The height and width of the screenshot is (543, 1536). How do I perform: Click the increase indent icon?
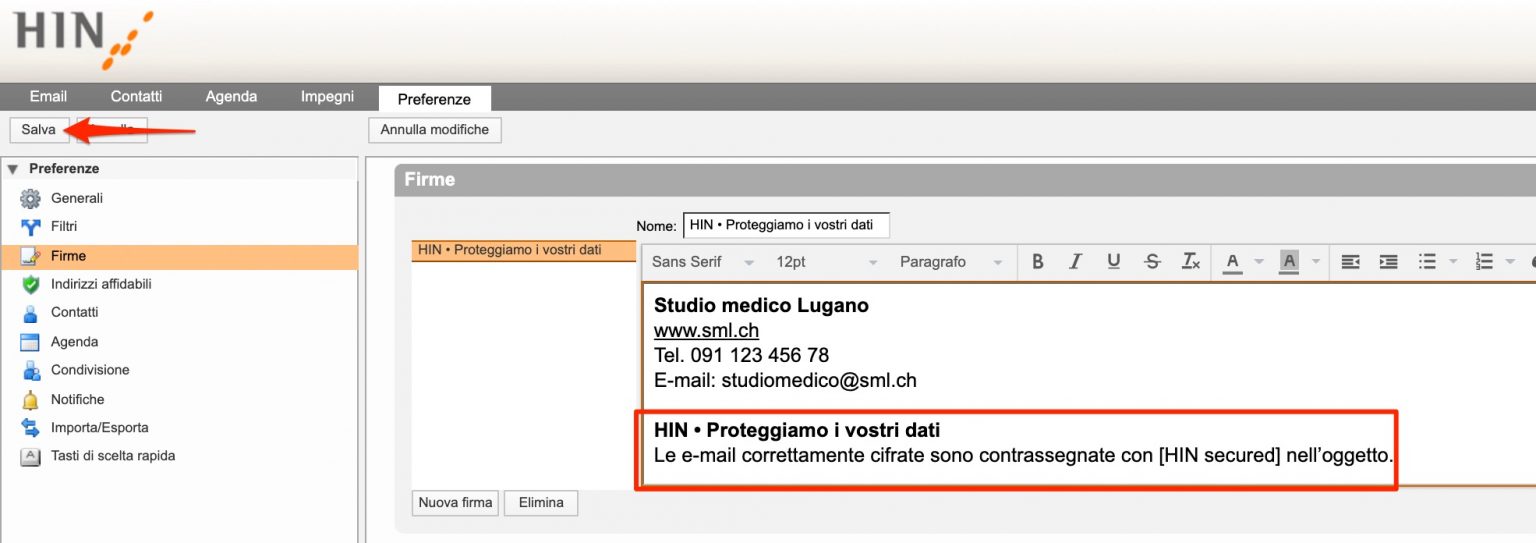coord(1388,262)
